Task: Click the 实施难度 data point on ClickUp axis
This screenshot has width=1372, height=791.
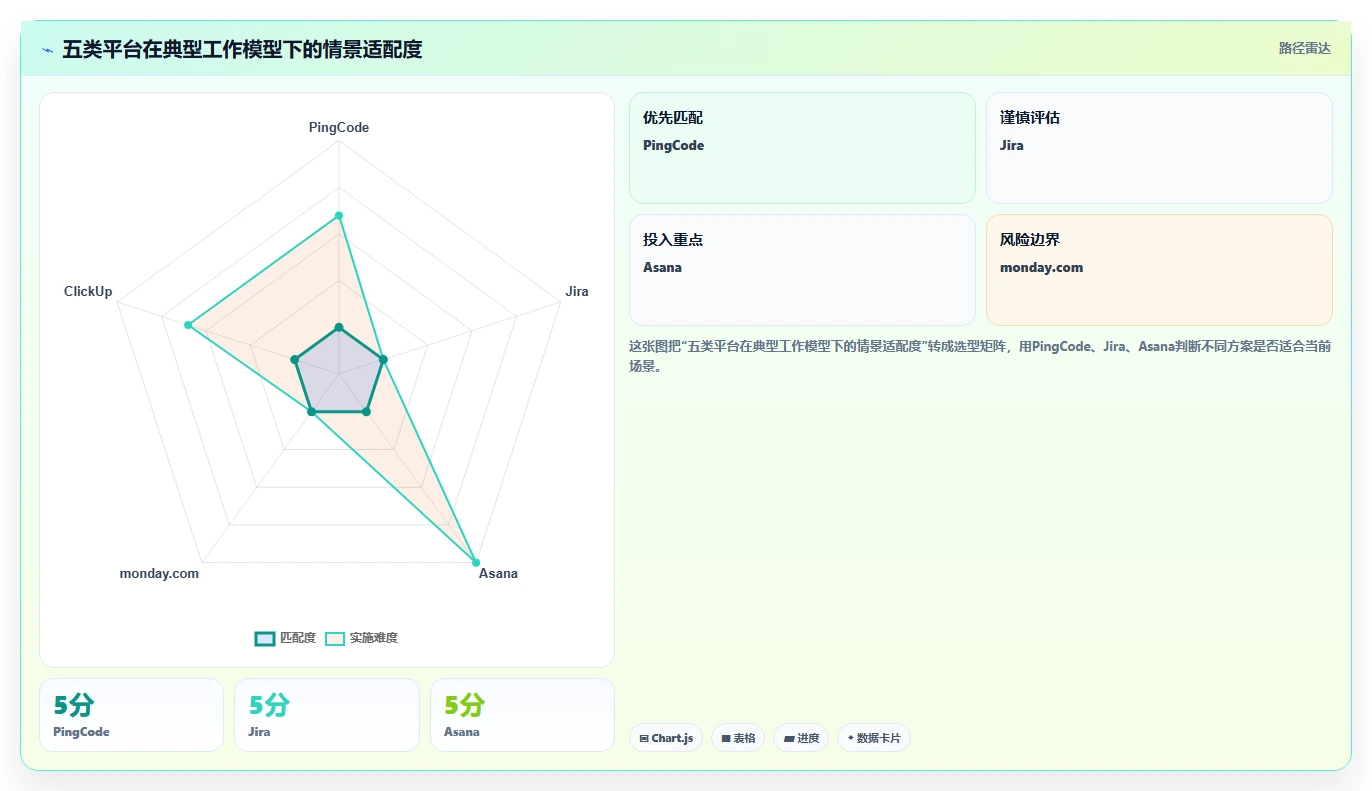Action: [x=188, y=325]
